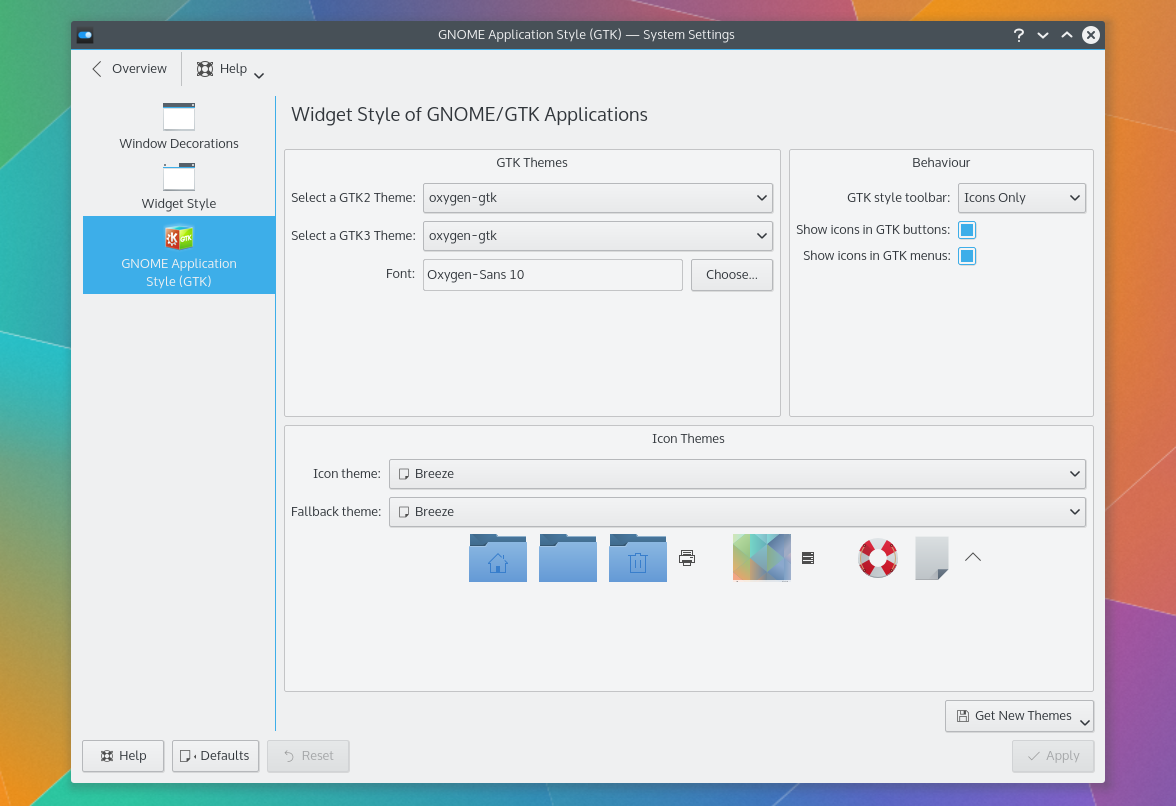Click the titlebar question mark help icon

(x=1018, y=34)
